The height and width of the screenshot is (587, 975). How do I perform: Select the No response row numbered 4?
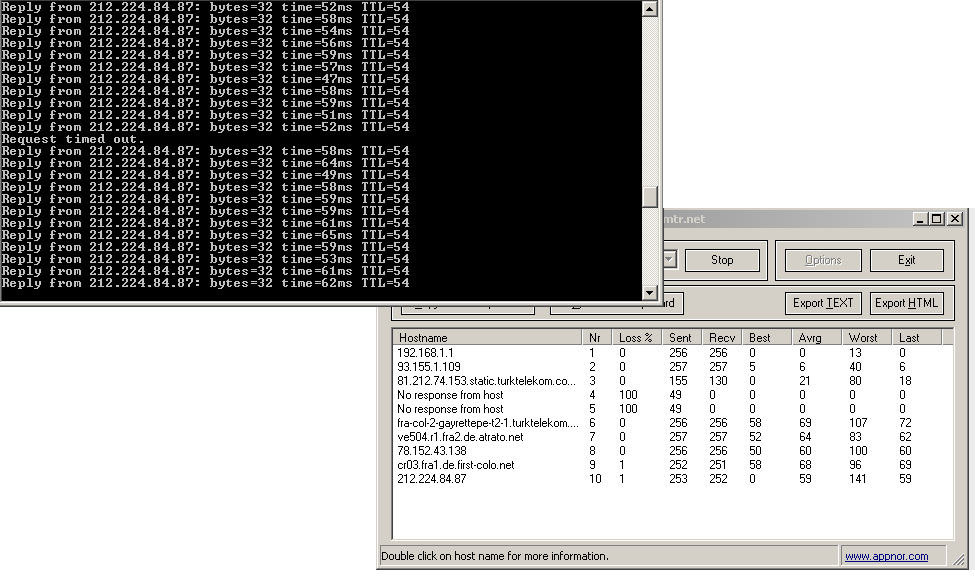click(x=673, y=395)
